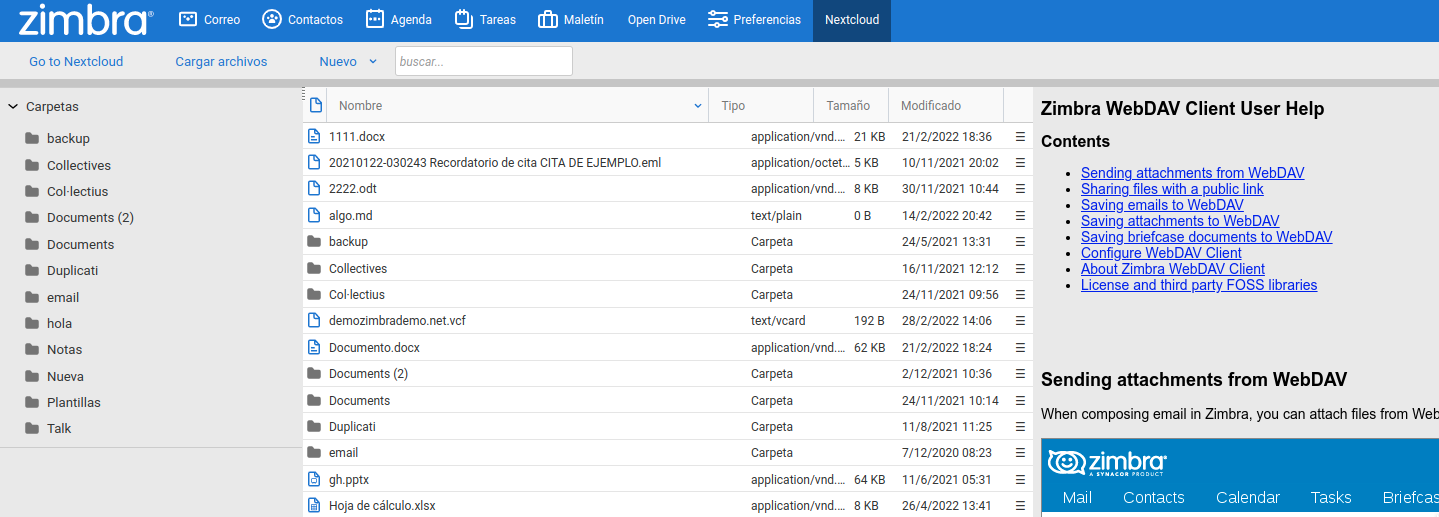Image resolution: width=1439 pixels, height=517 pixels.
Task: Open actions menu for algo.md
Action: [1021, 215]
